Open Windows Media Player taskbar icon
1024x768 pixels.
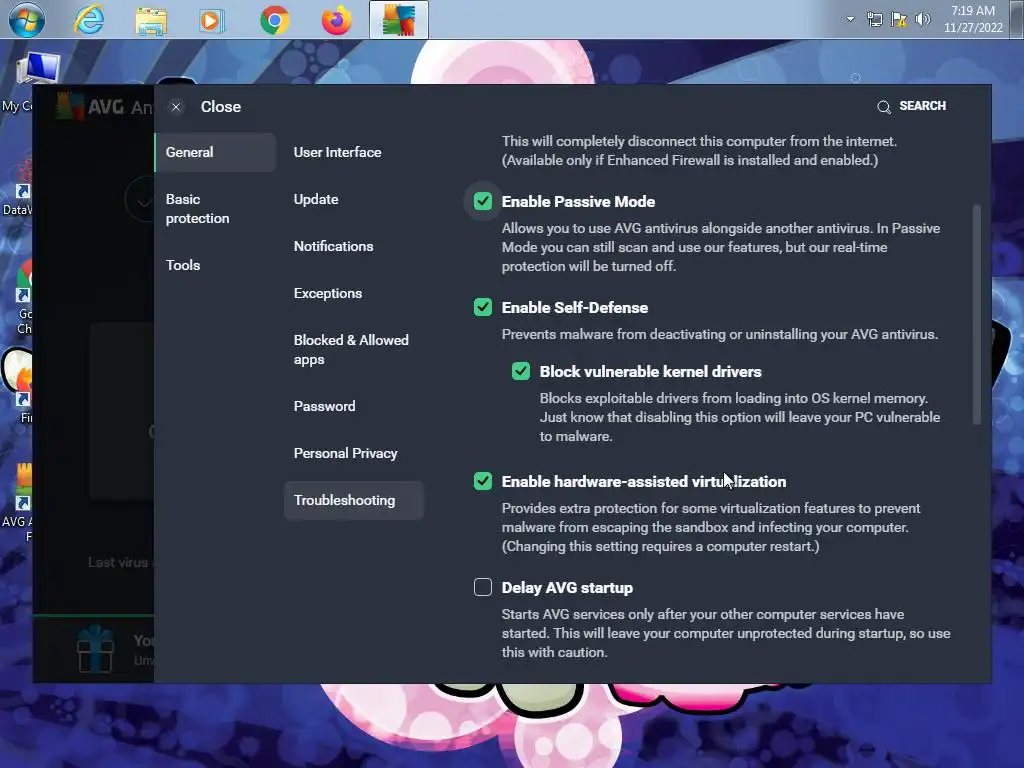click(211, 21)
